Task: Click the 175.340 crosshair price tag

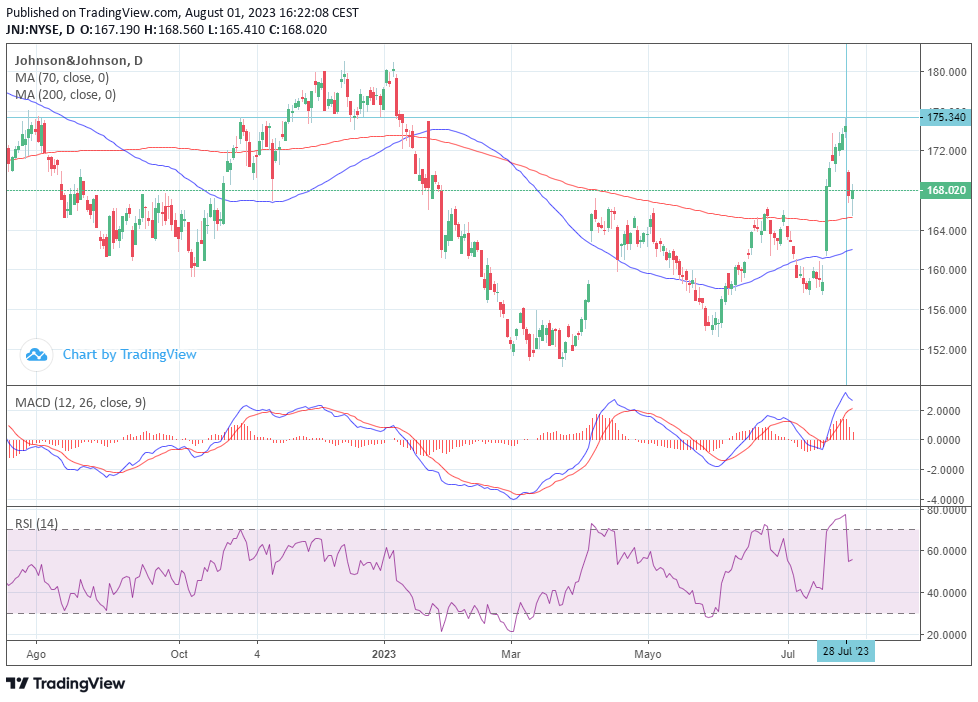Action: (x=946, y=117)
